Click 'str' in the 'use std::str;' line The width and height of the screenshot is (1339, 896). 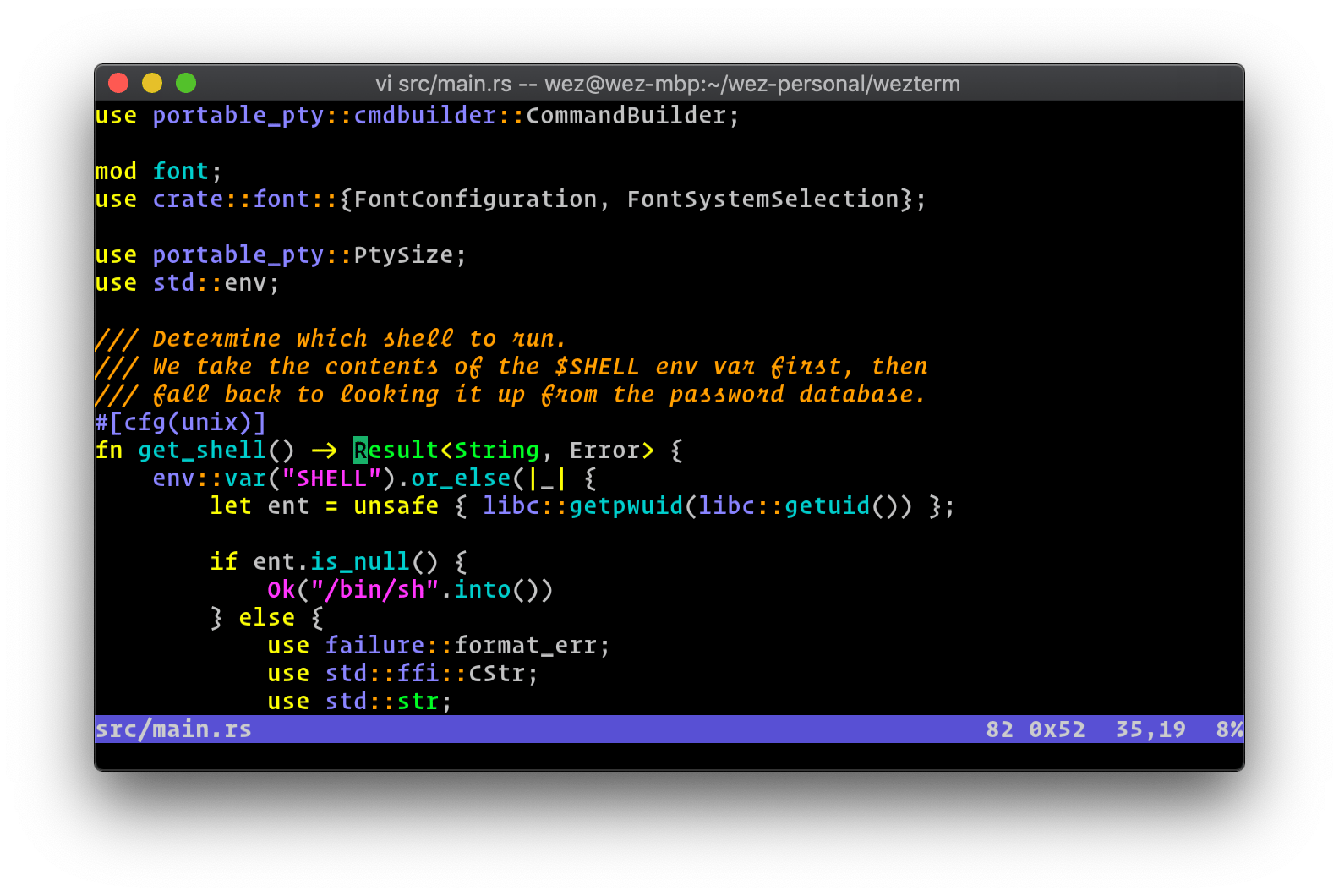point(418,701)
